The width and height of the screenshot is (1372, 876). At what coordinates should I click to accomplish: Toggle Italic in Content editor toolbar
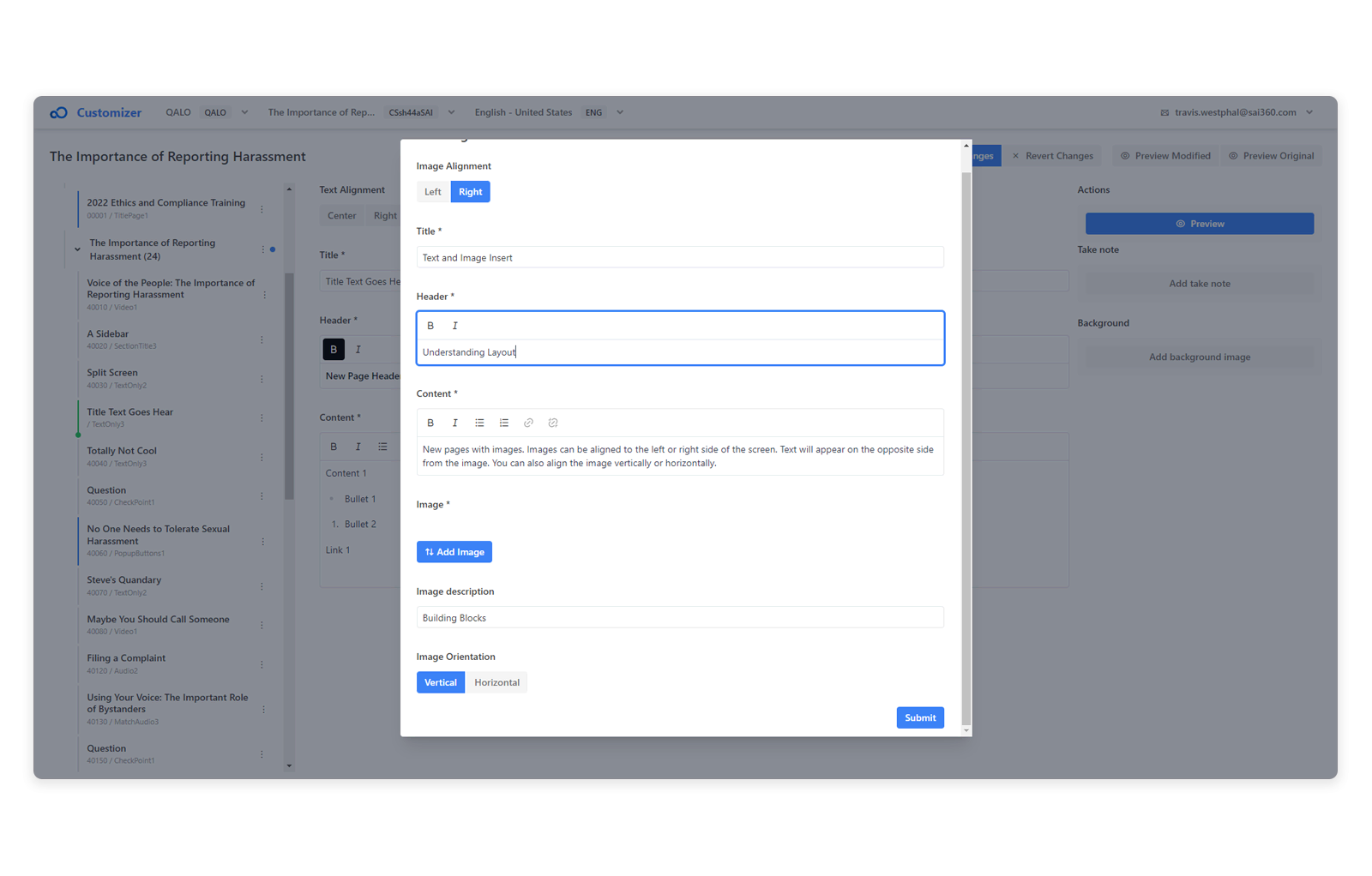(x=454, y=423)
